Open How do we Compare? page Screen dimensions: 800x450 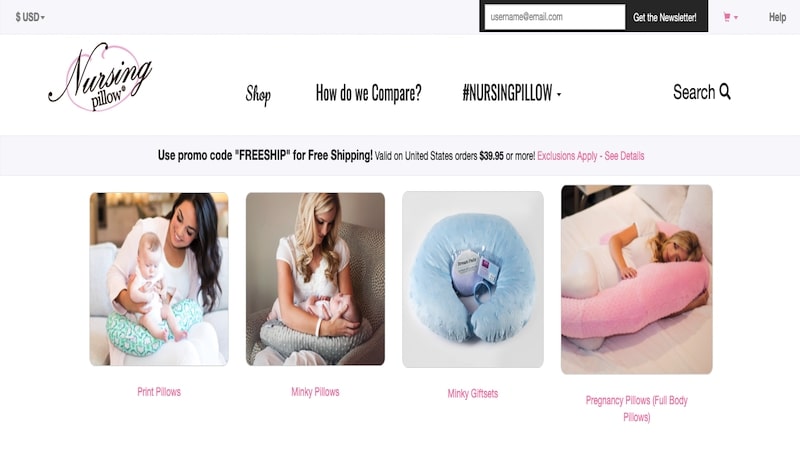pos(368,93)
